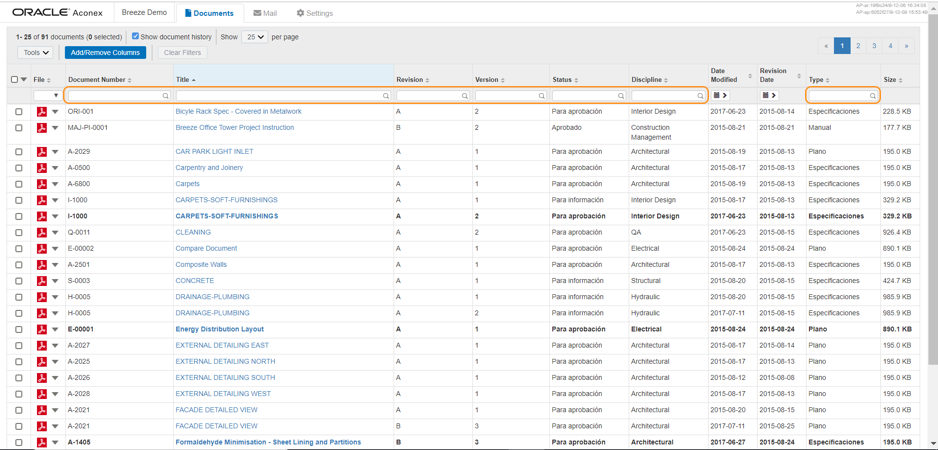Click search icon in Title filter
The height and width of the screenshot is (450, 938).
[386, 96]
